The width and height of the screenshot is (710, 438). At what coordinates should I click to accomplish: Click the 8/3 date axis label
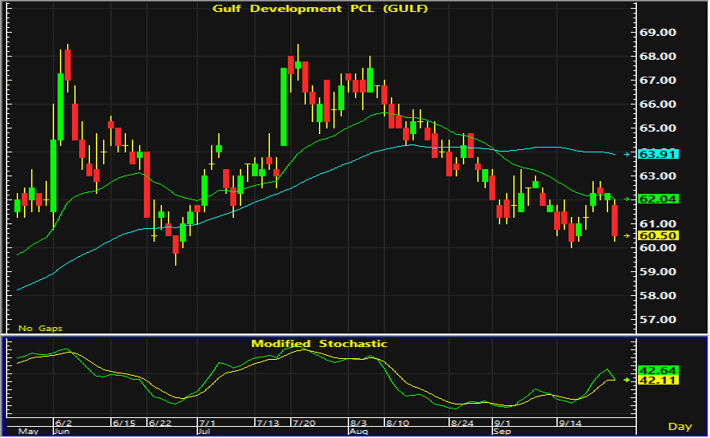(358, 423)
